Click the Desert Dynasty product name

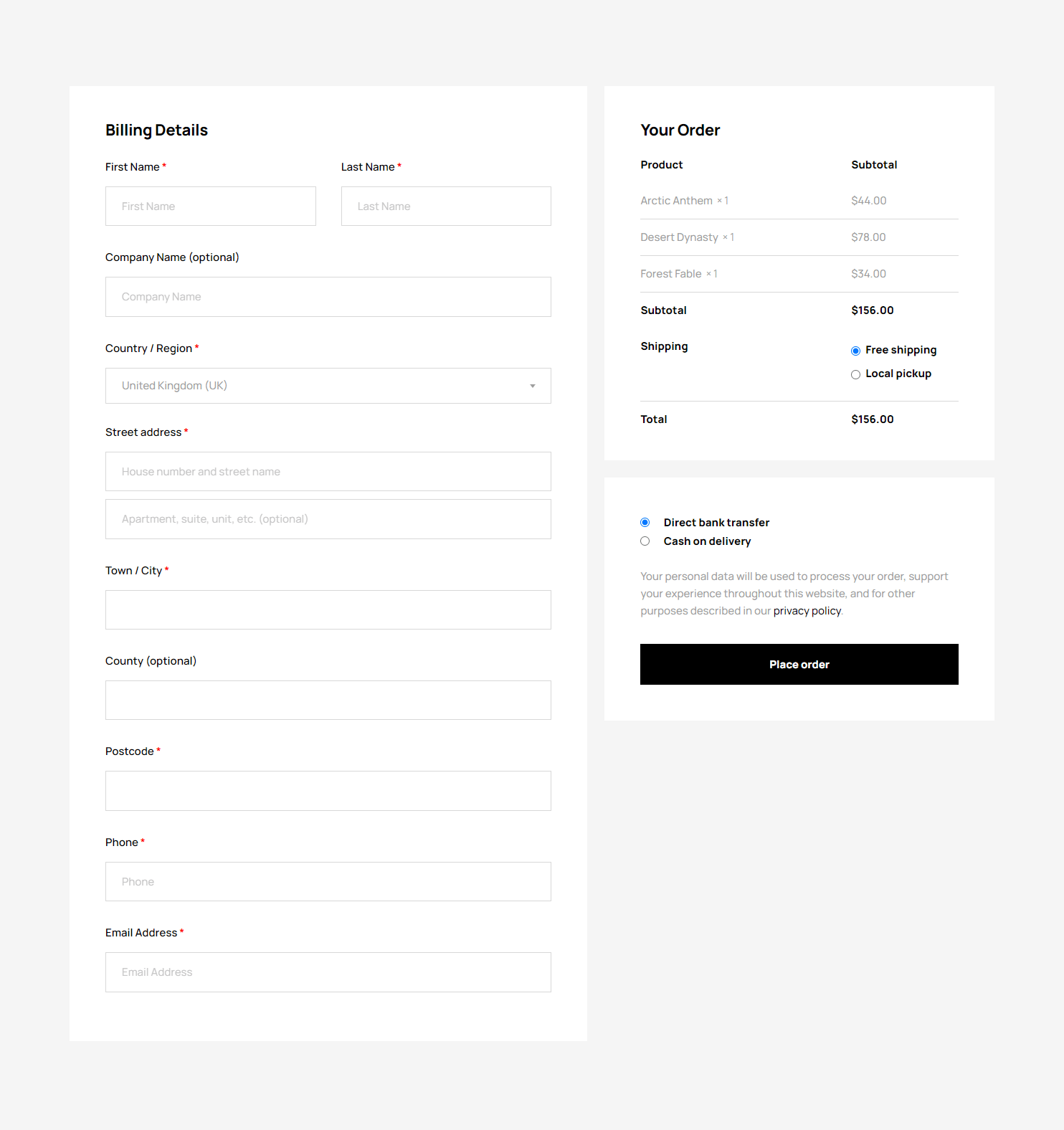point(679,237)
